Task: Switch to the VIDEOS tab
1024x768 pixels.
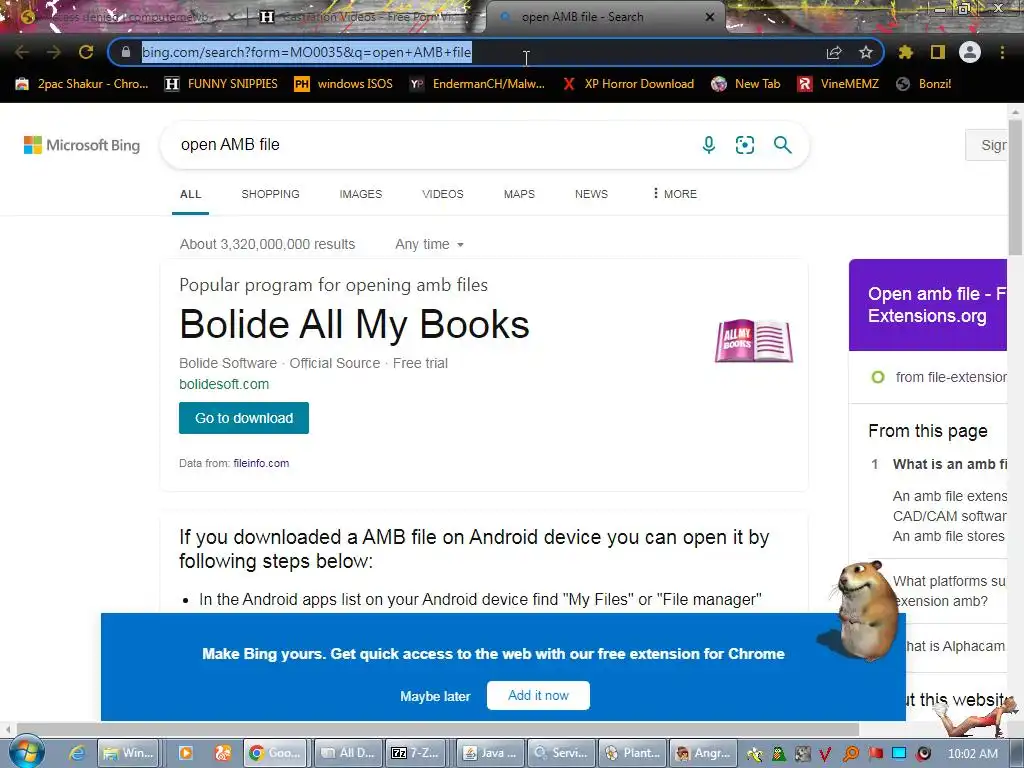Action: point(443,194)
